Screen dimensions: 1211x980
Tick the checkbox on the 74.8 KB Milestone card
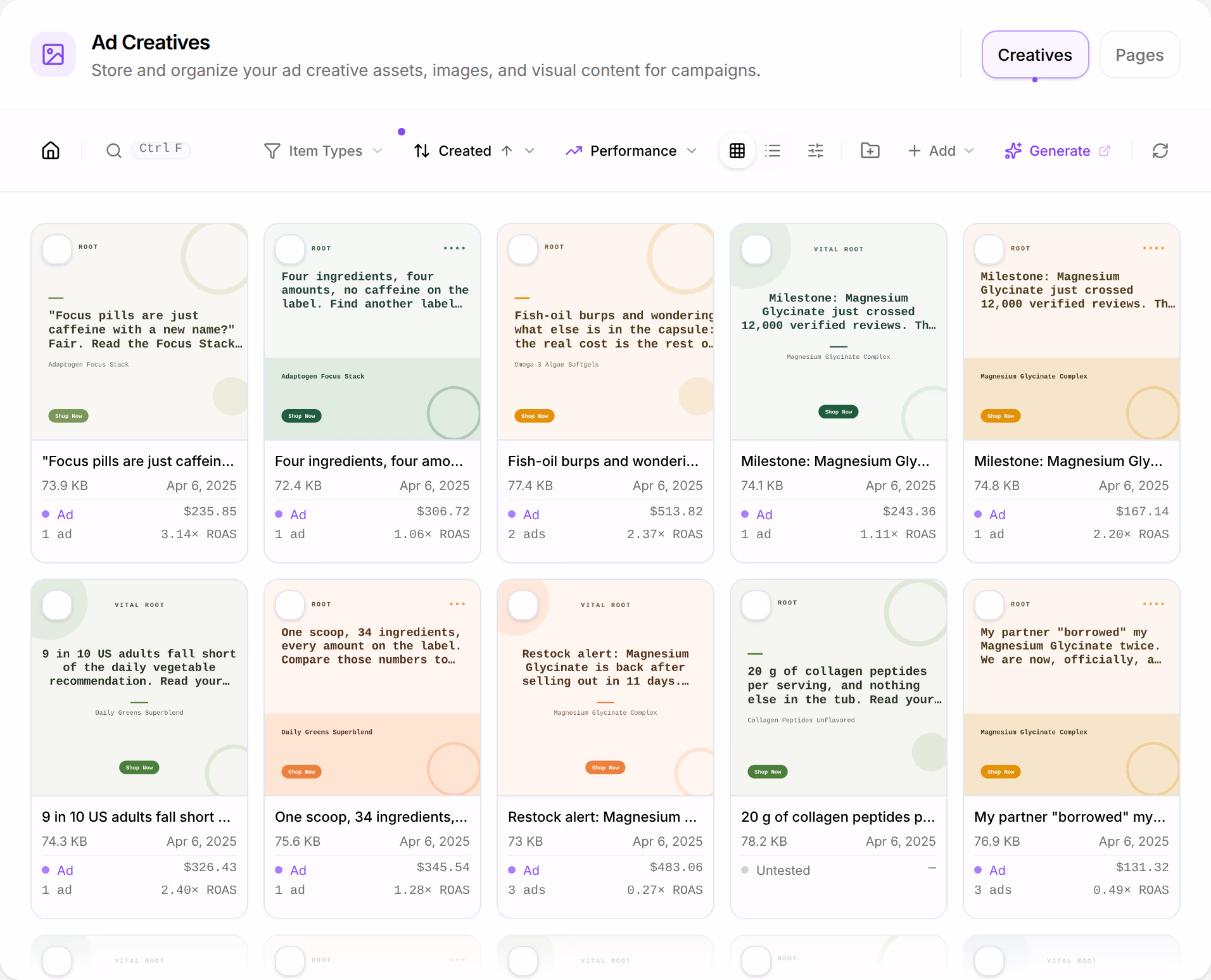click(989, 249)
